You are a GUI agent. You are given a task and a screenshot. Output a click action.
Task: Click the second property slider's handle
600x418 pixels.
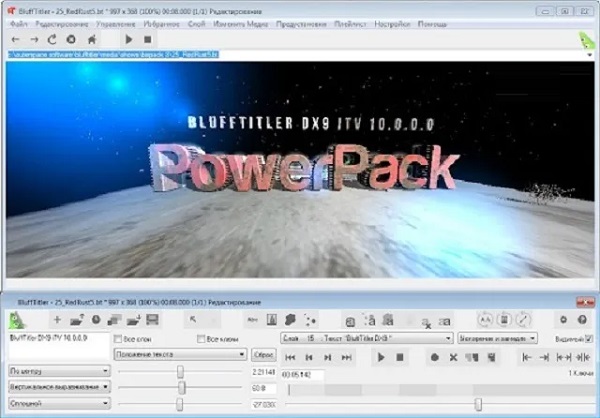click(x=182, y=388)
